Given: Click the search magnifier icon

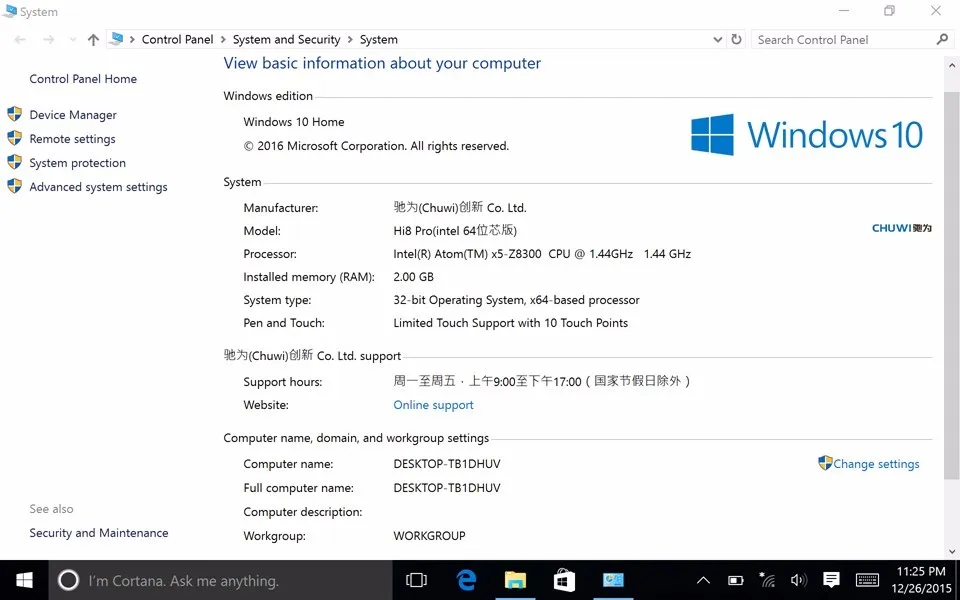Looking at the screenshot, I should (x=942, y=40).
